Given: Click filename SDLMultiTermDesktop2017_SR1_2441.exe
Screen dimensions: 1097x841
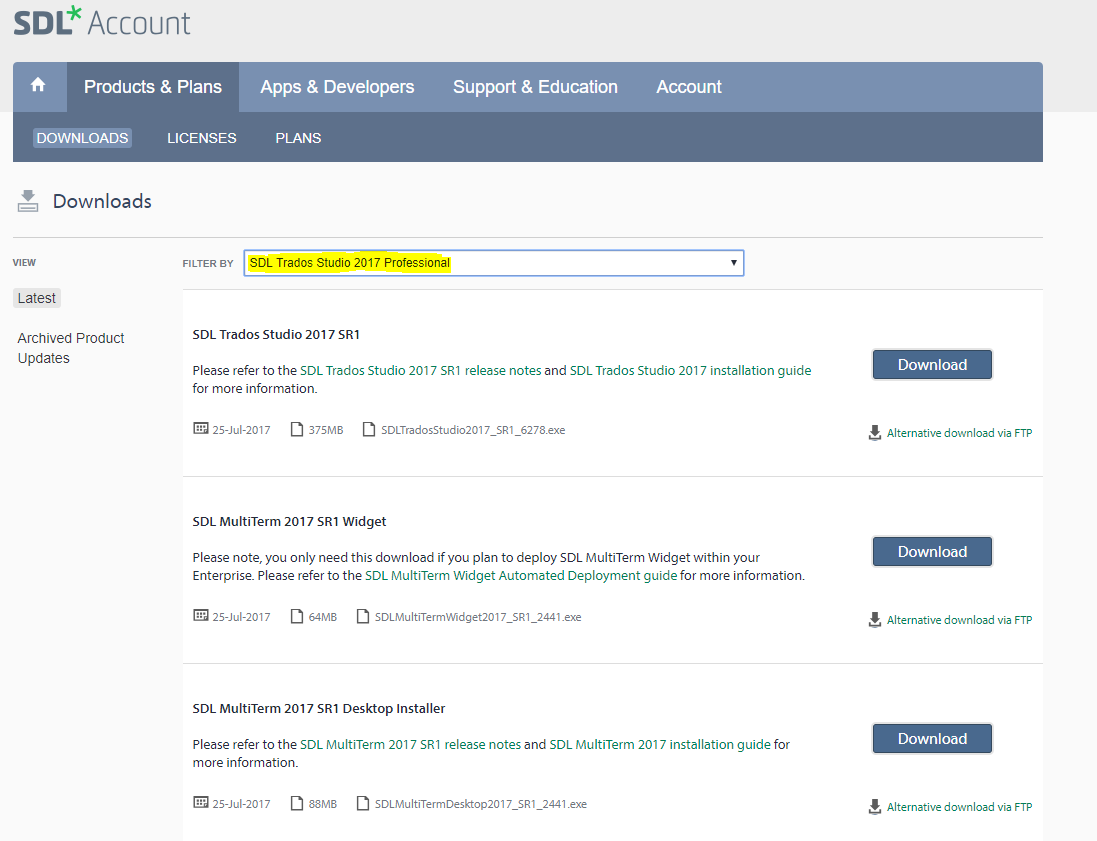Looking at the screenshot, I should (481, 803).
